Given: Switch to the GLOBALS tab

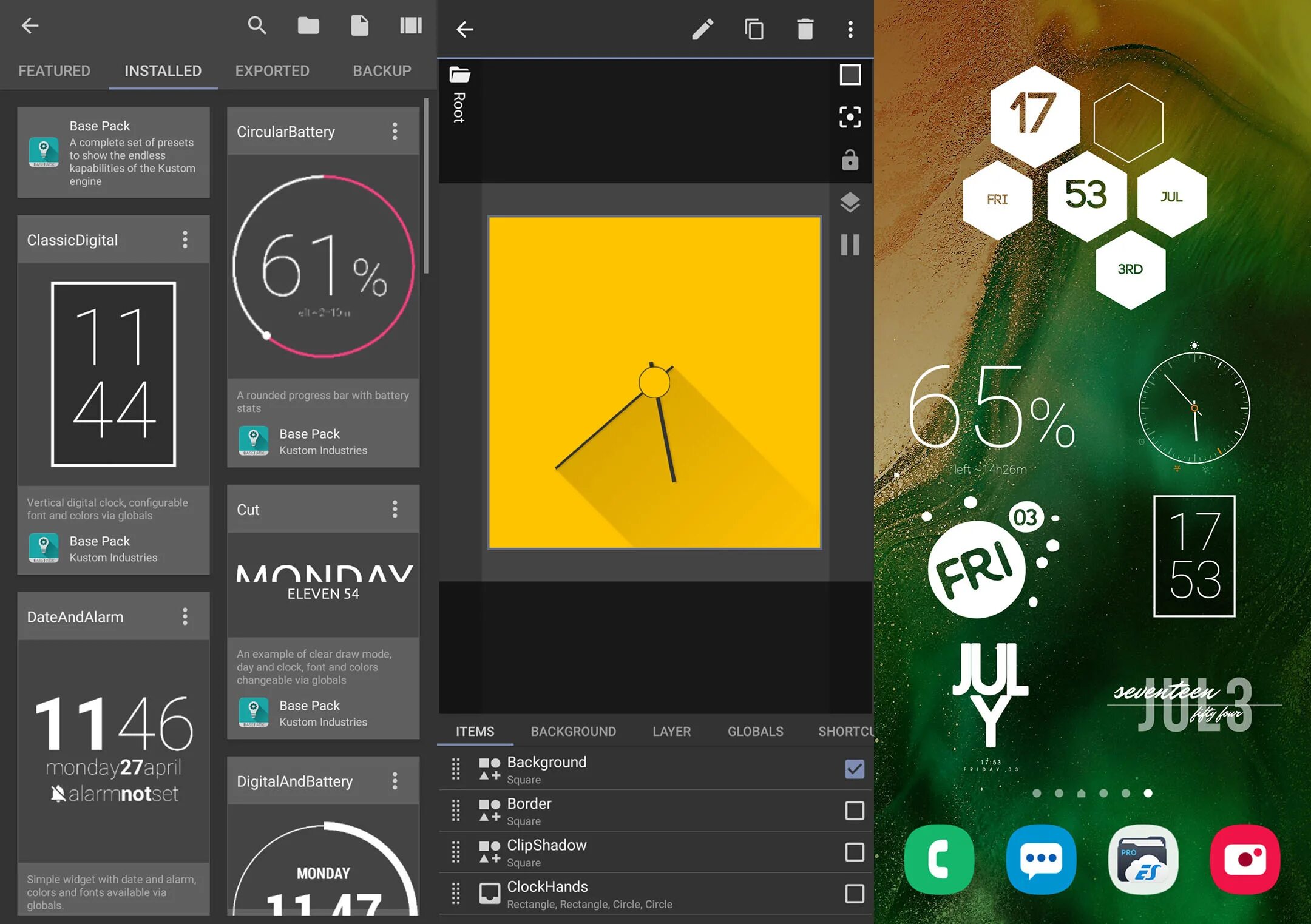Looking at the screenshot, I should click(755, 731).
